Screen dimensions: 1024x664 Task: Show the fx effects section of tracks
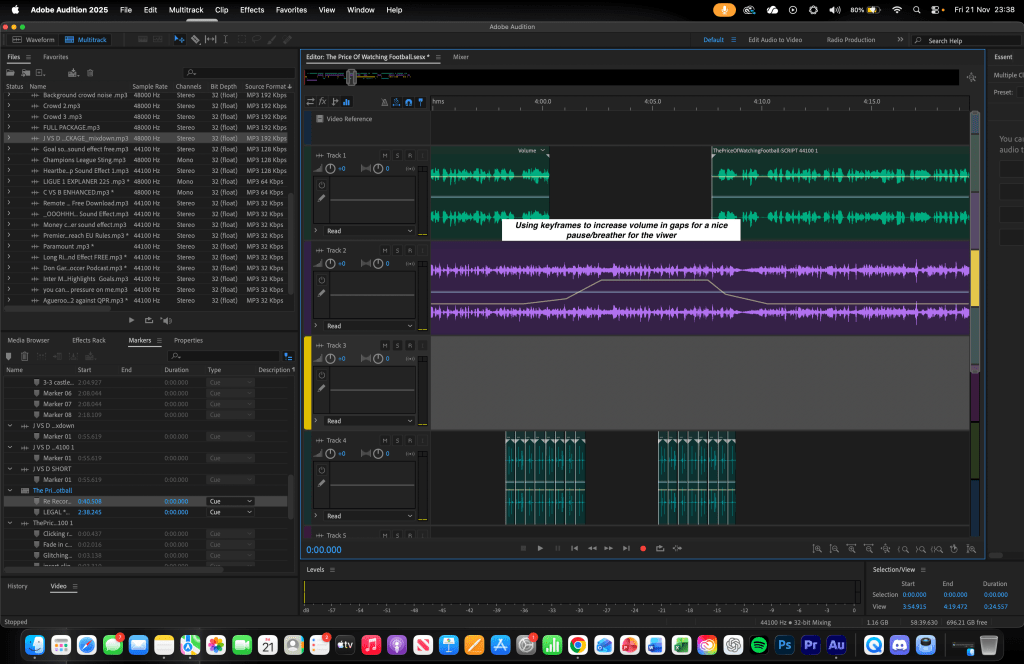pos(323,102)
